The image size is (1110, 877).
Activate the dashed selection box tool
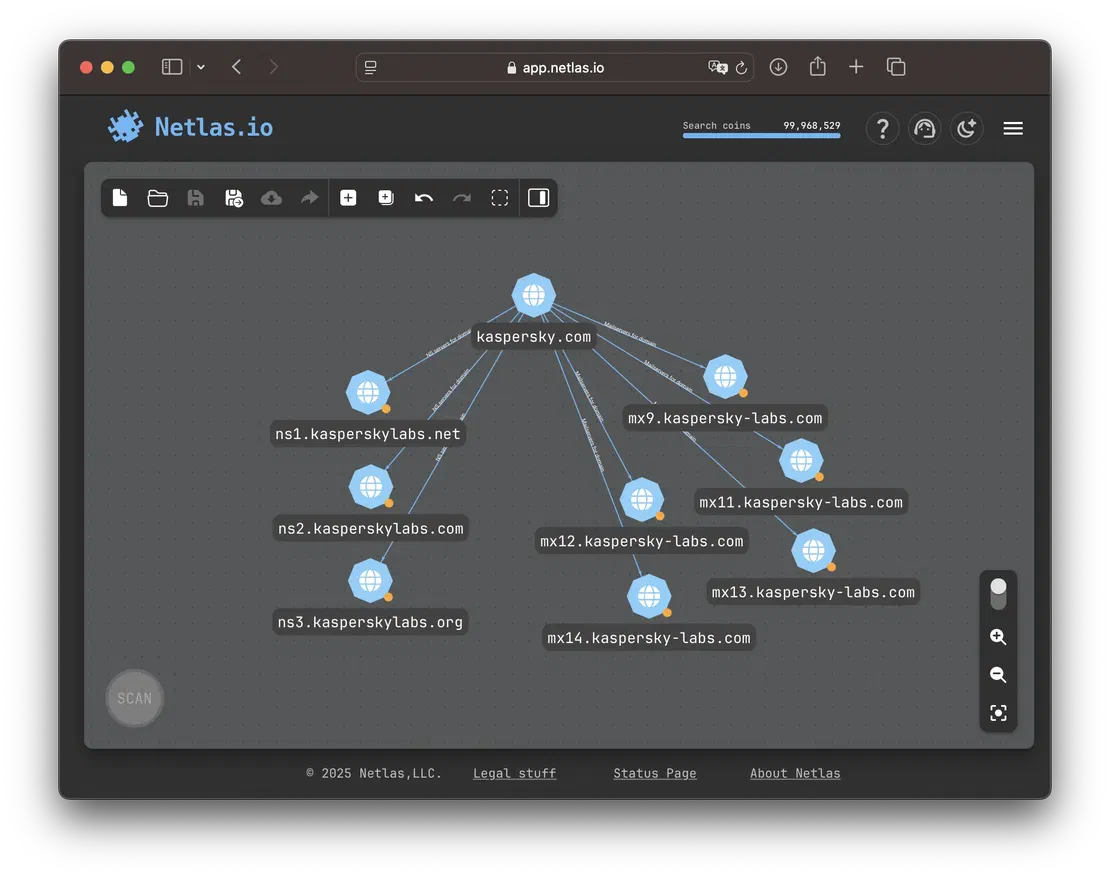pyautogui.click(x=500, y=197)
